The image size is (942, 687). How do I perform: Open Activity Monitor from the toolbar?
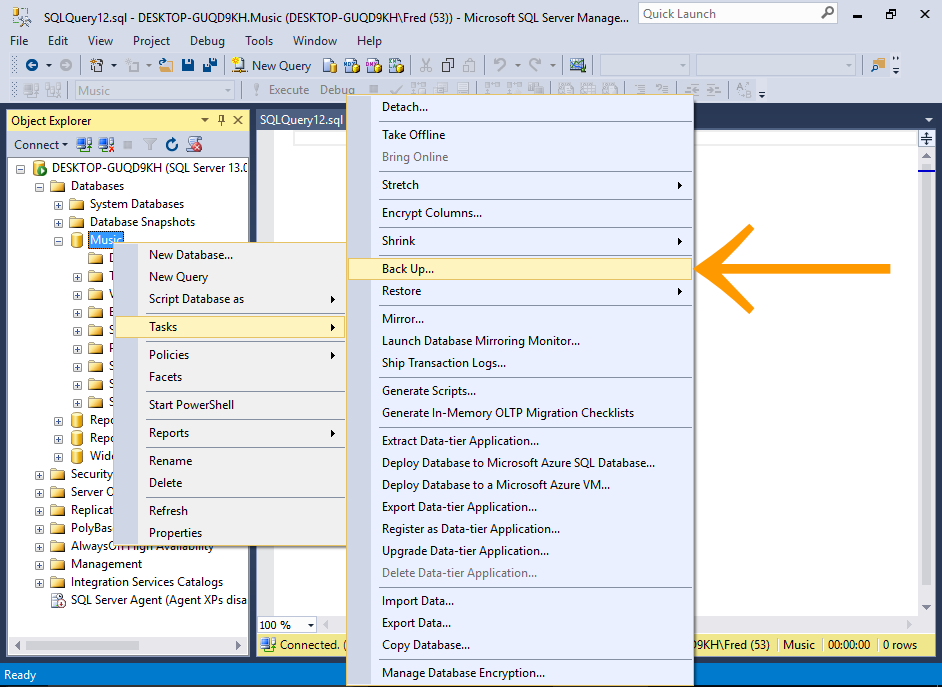click(x=577, y=65)
